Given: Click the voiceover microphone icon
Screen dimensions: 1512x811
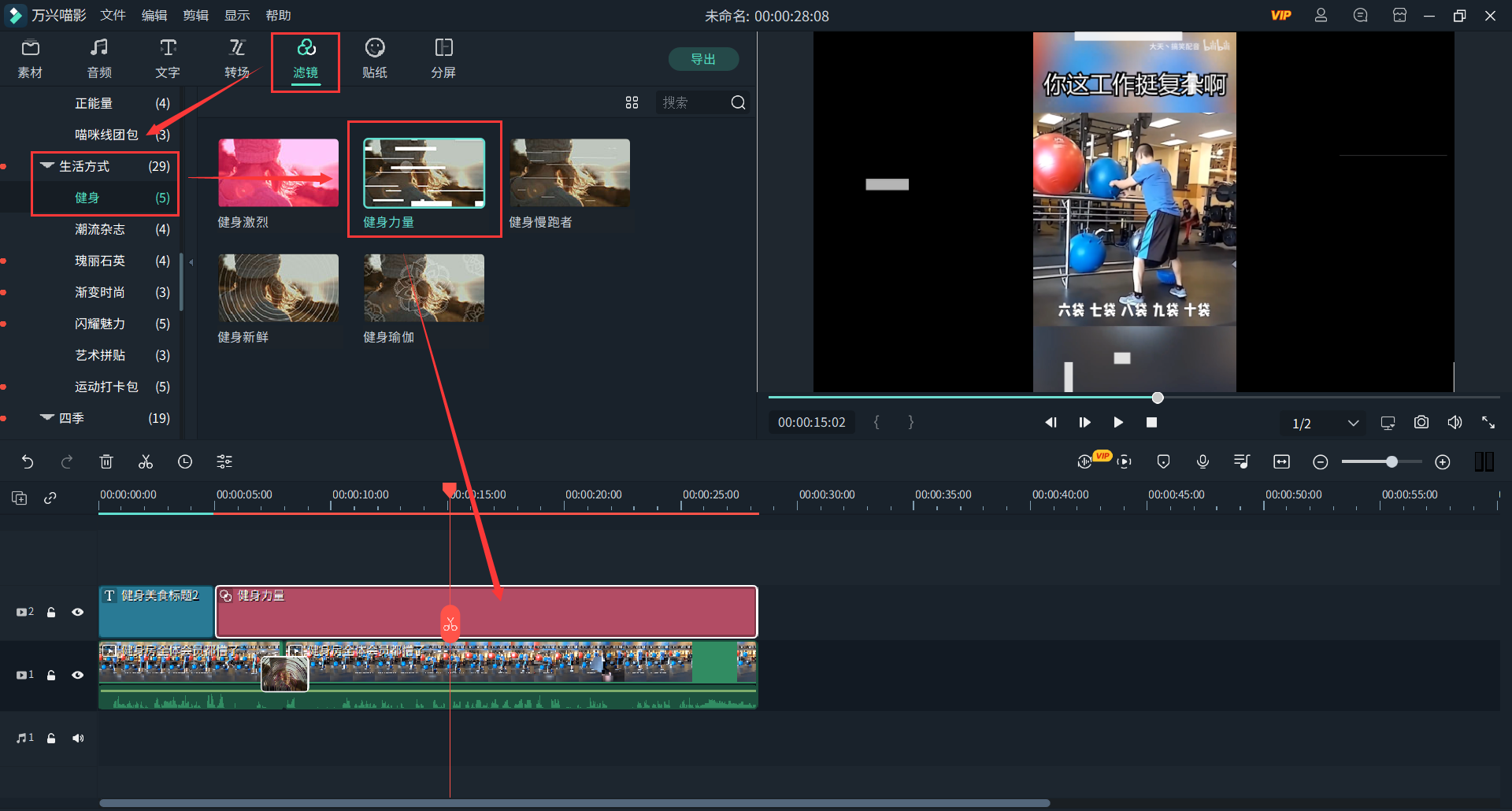Looking at the screenshot, I should [x=1203, y=462].
